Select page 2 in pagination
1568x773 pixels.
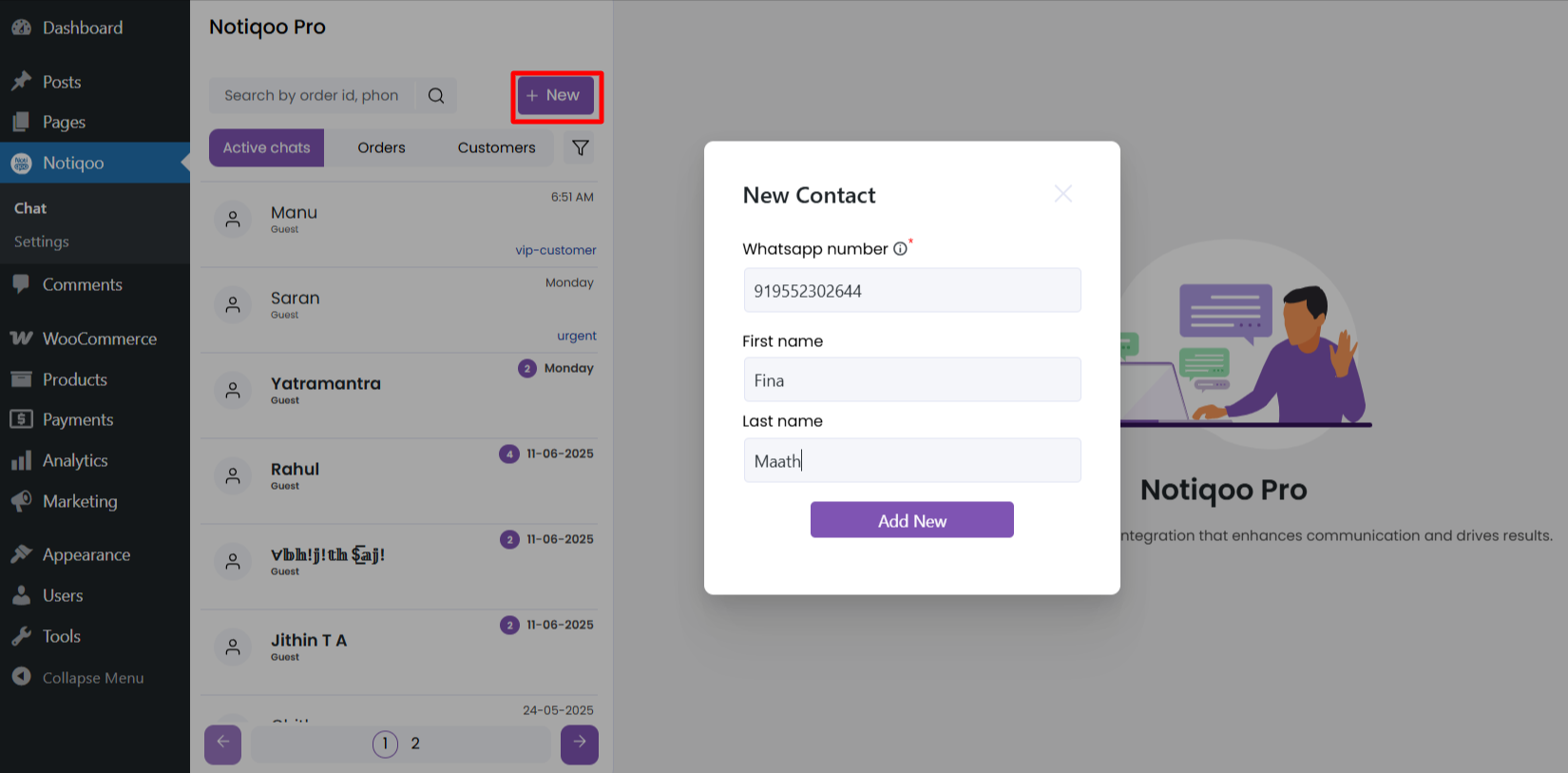(415, 744)
